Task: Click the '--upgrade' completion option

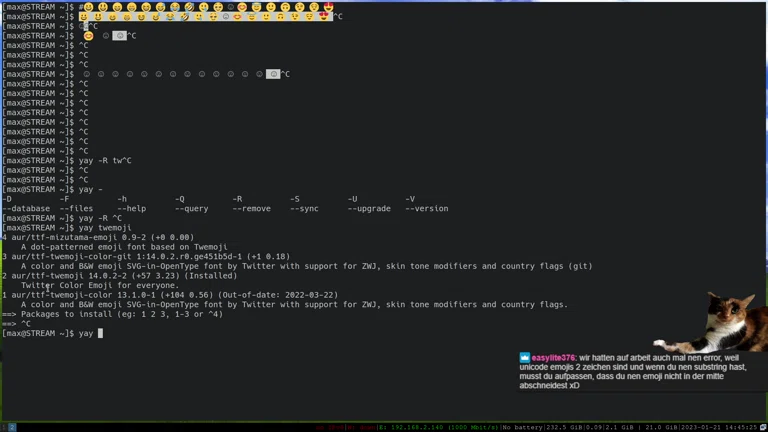Action: click(x=369, y=209)
